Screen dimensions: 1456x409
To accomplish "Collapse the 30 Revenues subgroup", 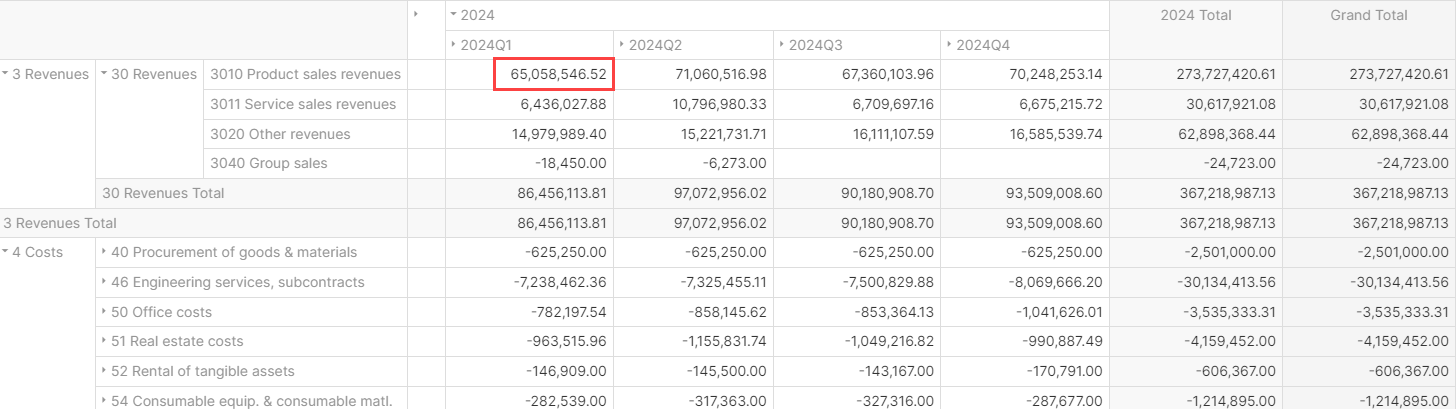I will click(x=104, y=74).
